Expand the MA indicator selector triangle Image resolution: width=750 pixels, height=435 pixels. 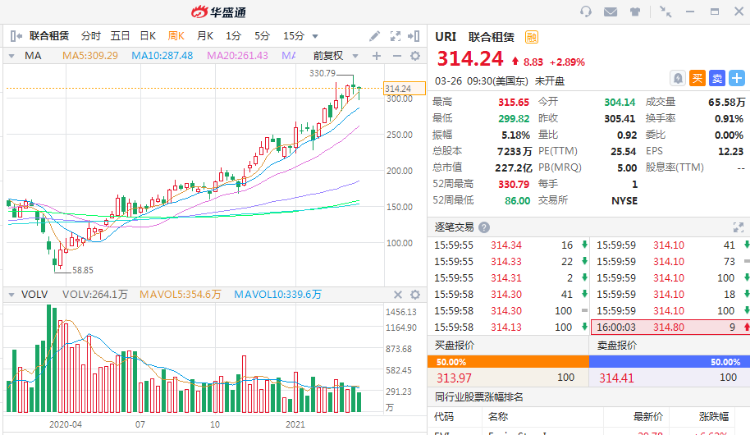(11, 56)
